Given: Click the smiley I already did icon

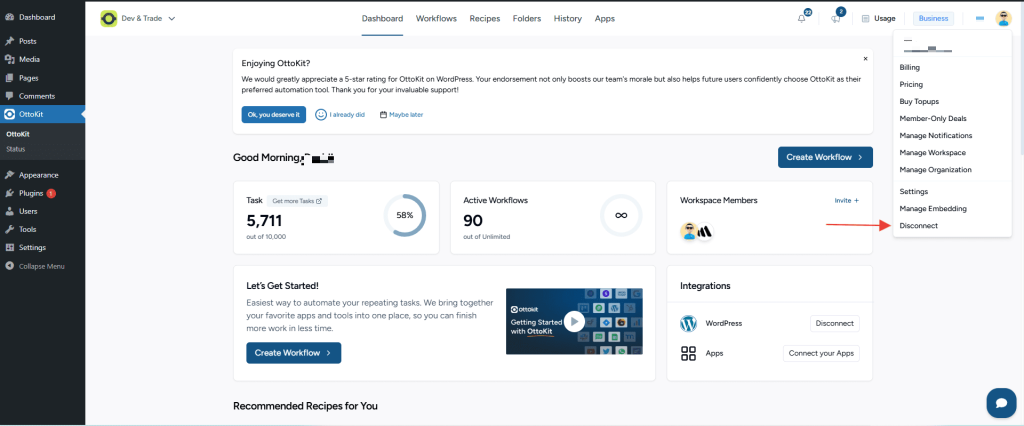Looking at the screenshot, I should point(321,114).
